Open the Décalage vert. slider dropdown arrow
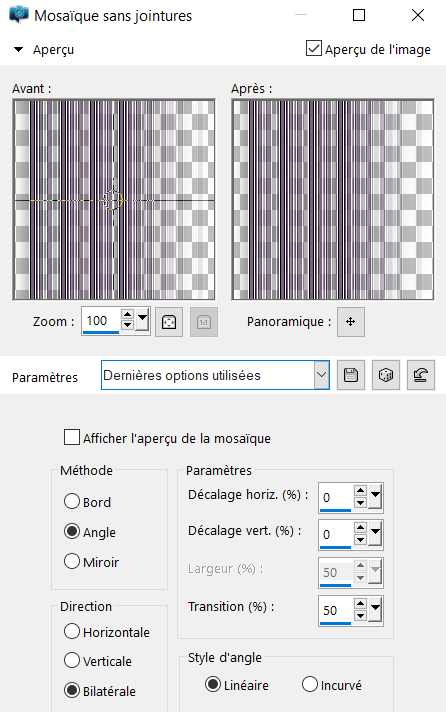The width and height of the screenshot is (446, 712). pyautogui.click(x=375, y=535)
